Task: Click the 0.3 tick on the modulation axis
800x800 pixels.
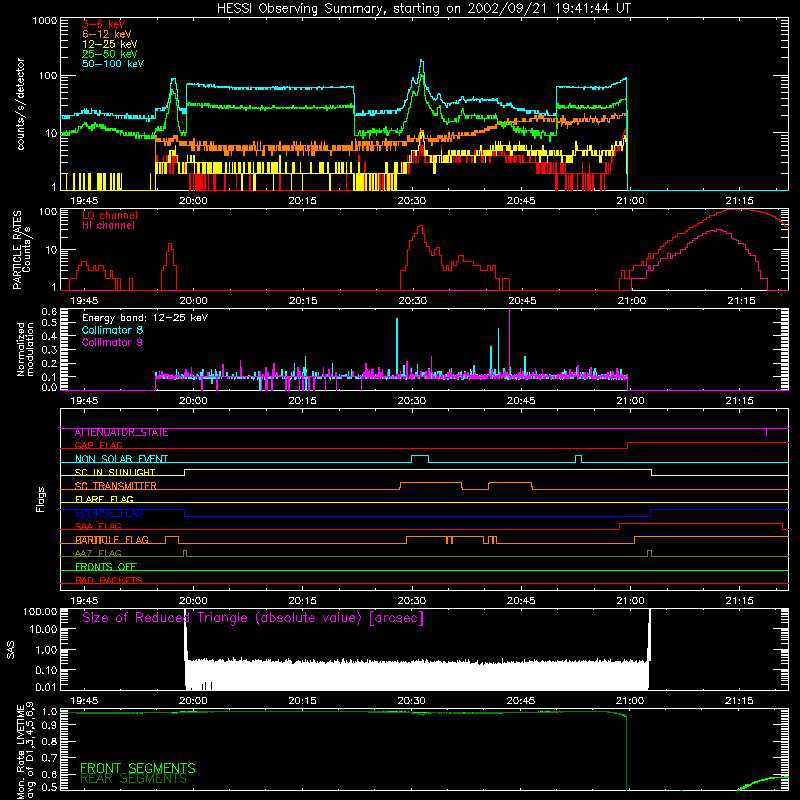Action: (49, 349)
